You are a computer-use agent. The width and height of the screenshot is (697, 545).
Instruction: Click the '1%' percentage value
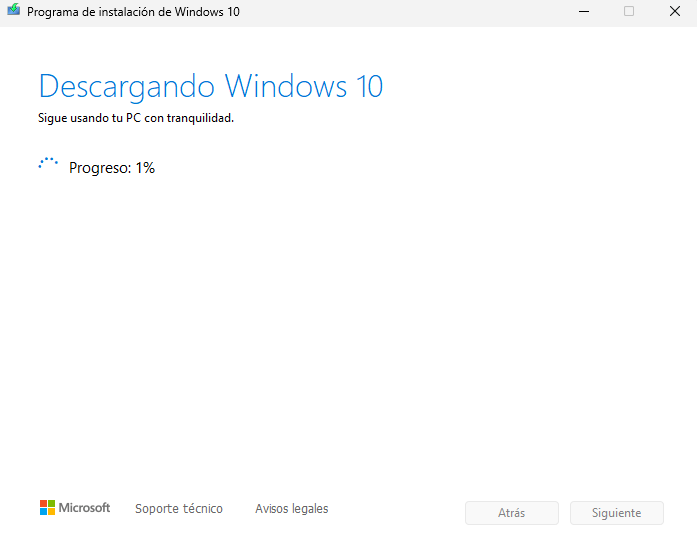pyautogui.click(x=145, y=168)
